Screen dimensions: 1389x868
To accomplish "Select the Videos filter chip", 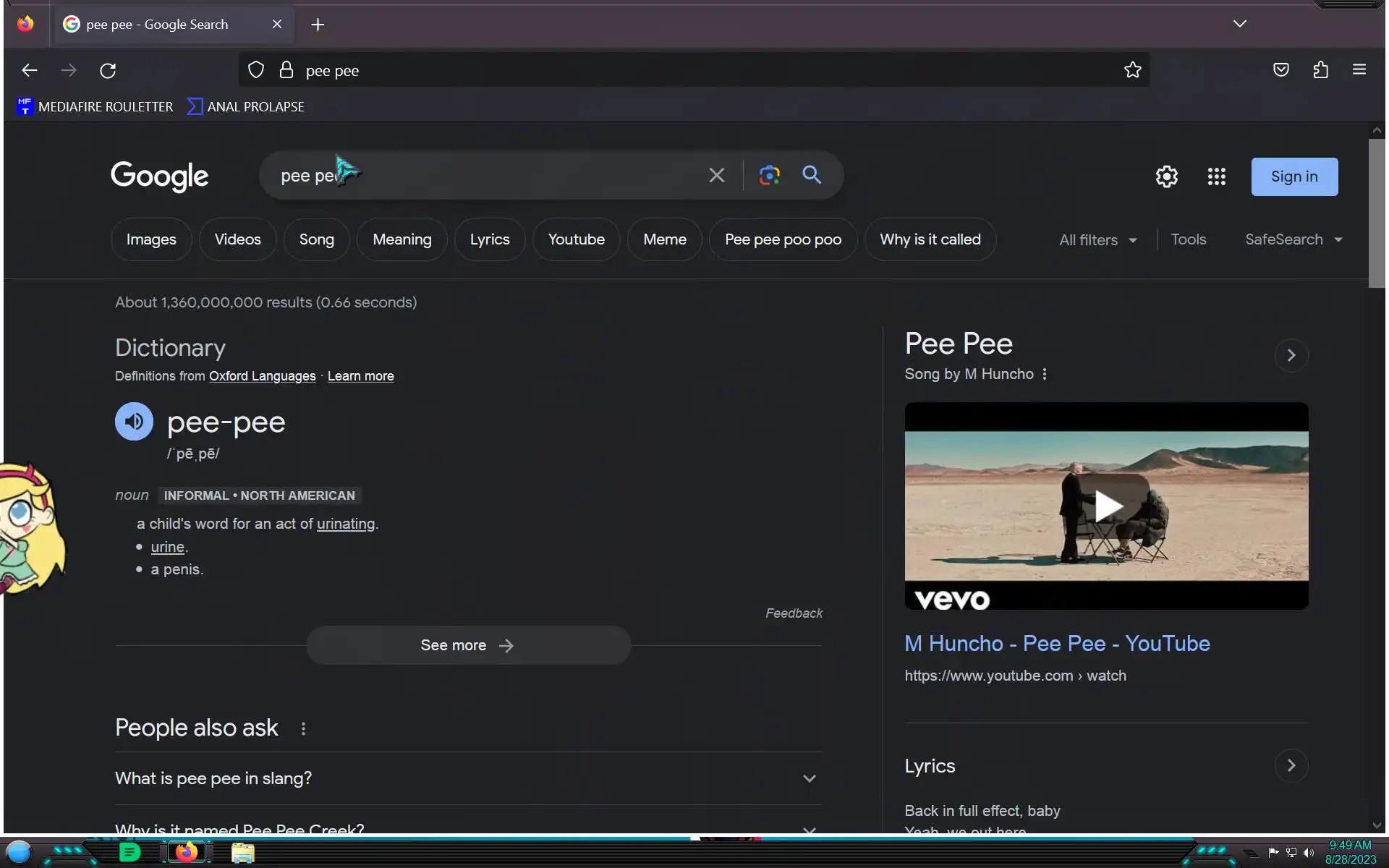I will (x=237, y=239).
